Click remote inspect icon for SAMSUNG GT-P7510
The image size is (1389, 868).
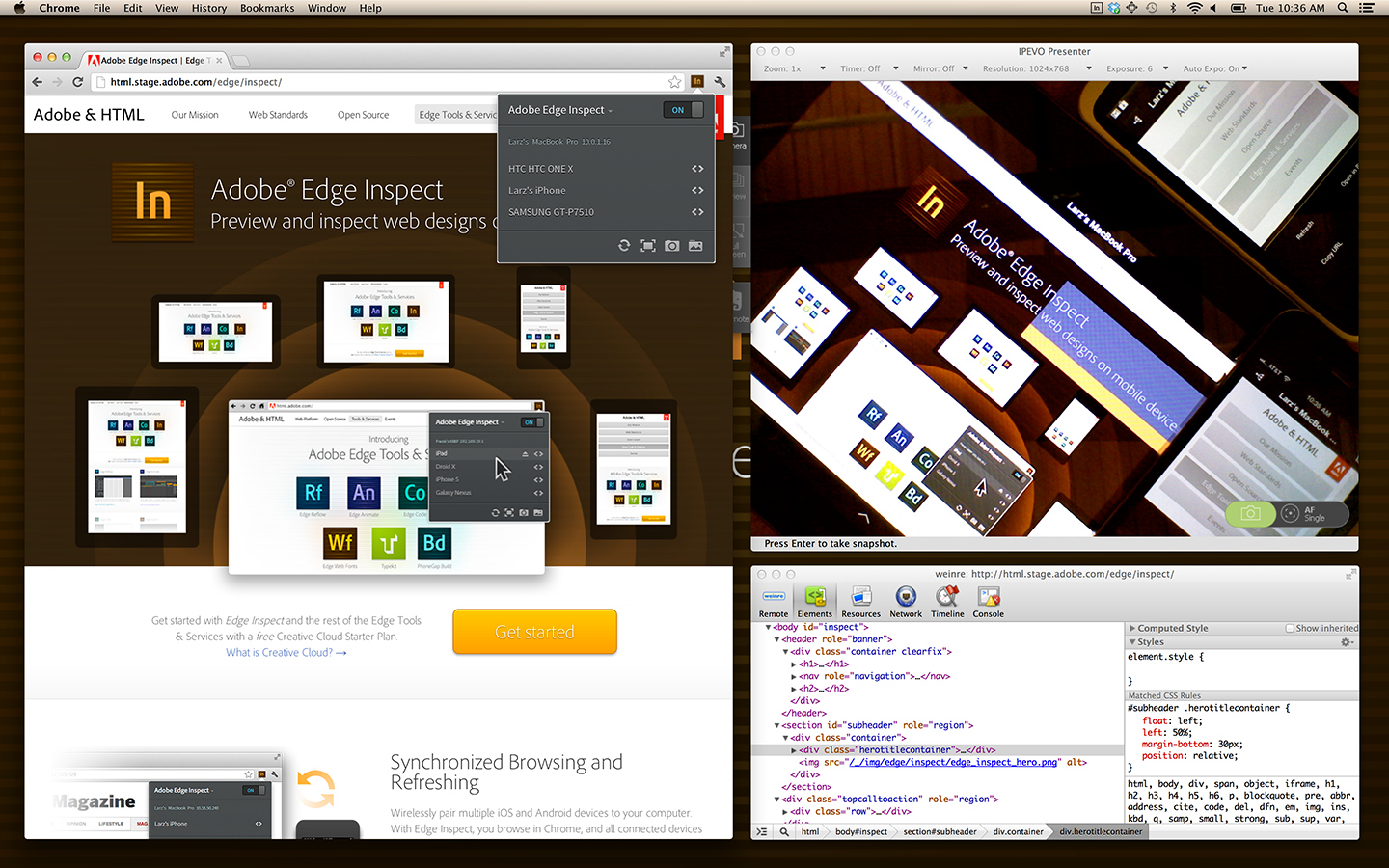click(697, 212)
